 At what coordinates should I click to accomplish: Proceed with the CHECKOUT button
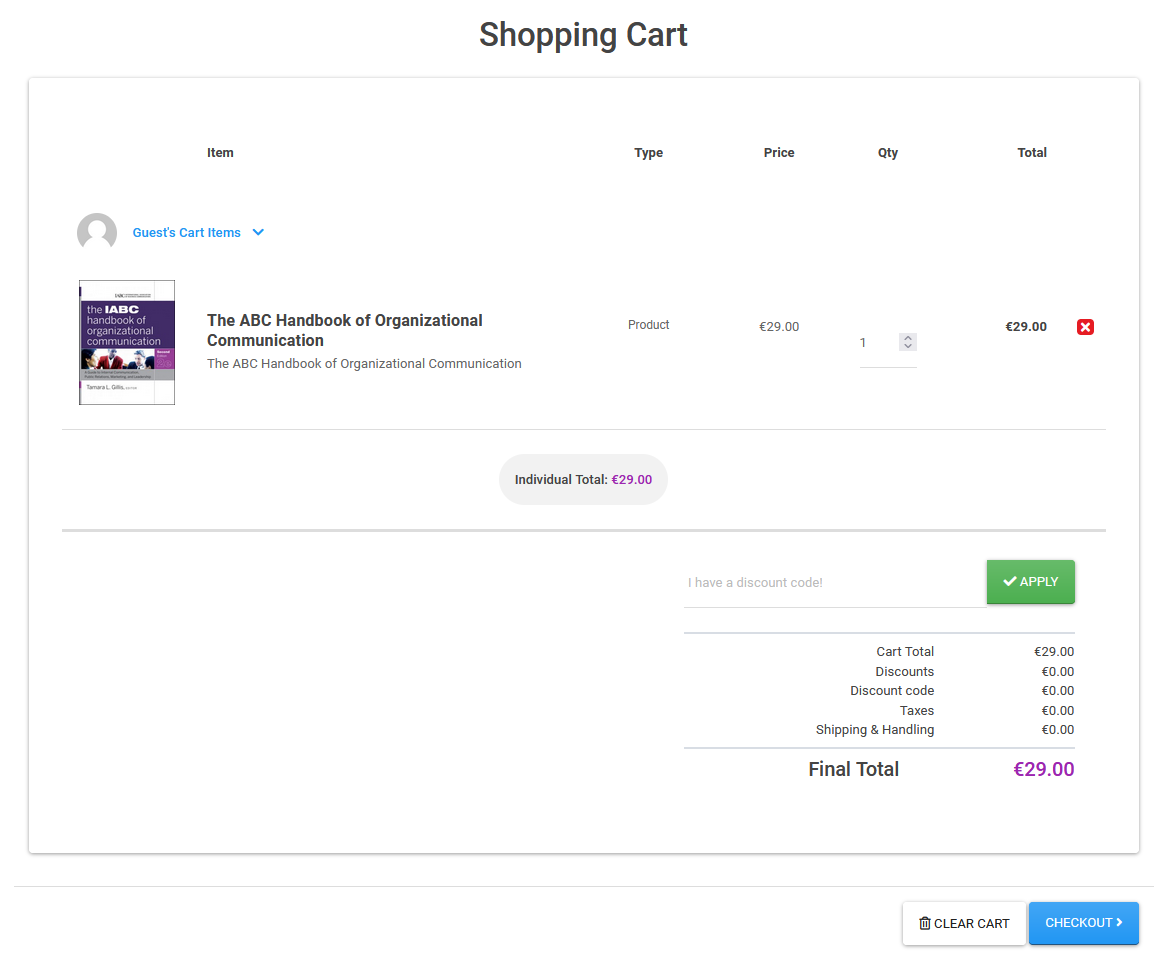[1083, 923]
